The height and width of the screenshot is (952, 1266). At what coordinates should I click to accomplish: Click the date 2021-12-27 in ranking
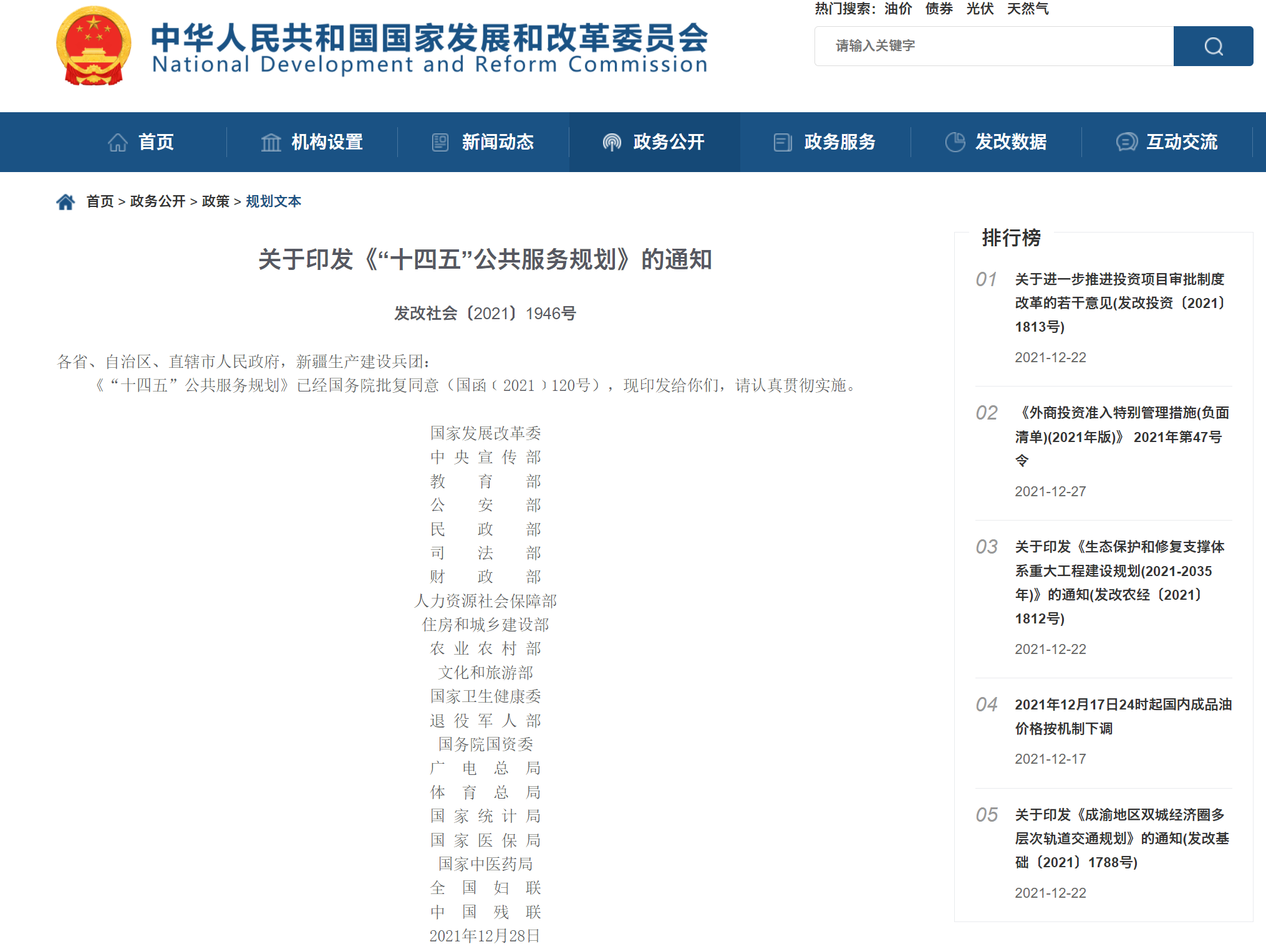pyautogui.click(x=1050, y=491)
